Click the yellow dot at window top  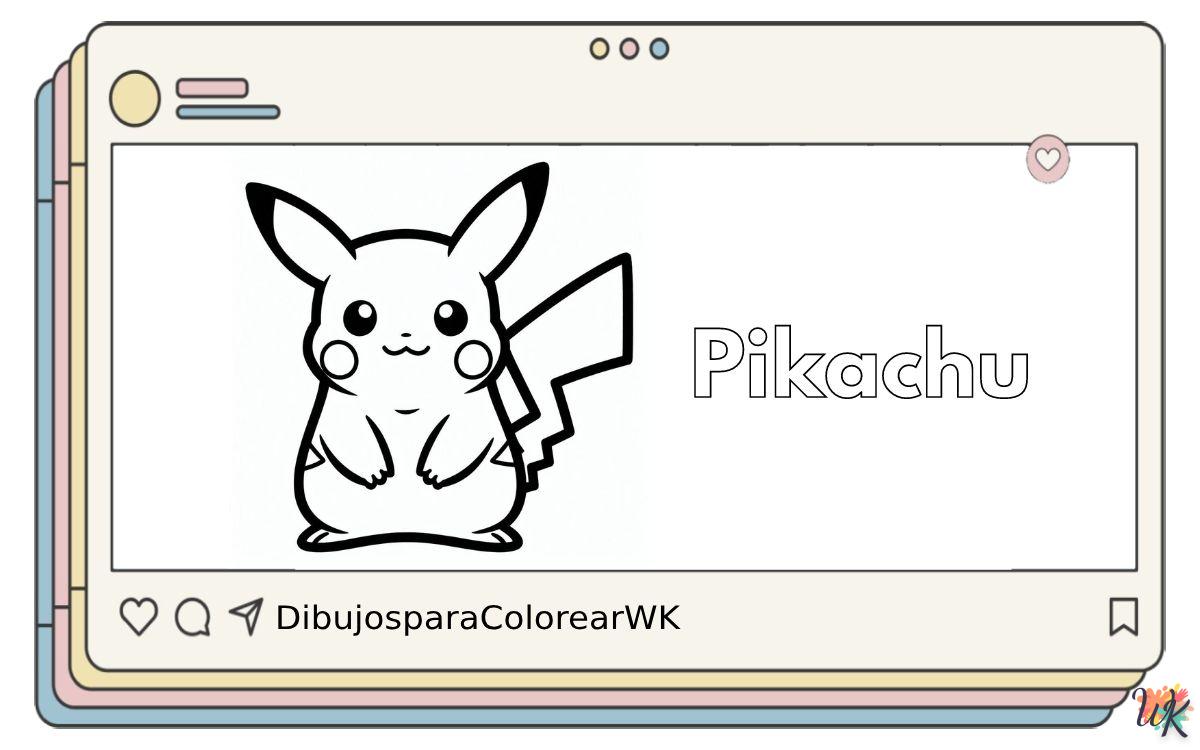[x=599, y=48]
